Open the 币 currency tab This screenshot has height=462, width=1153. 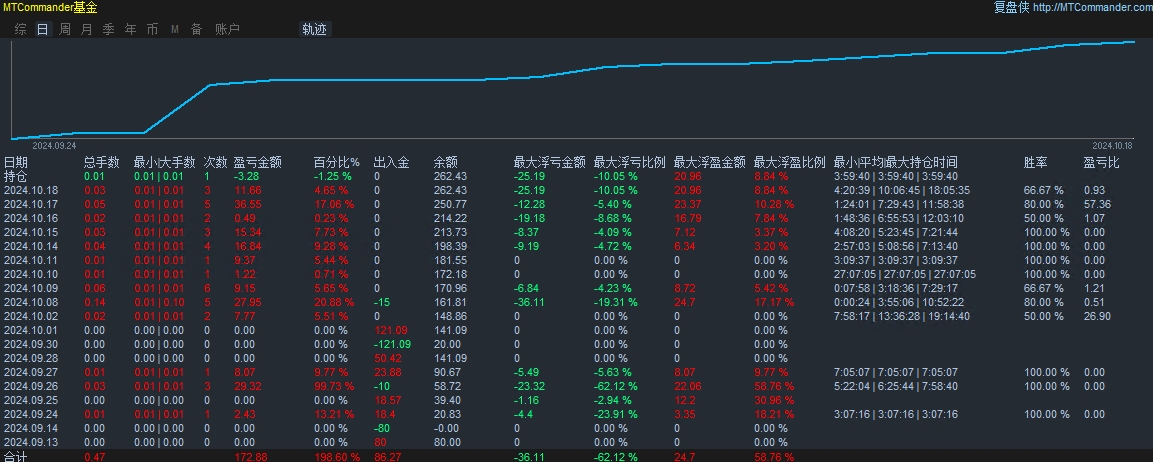[152, 29]
